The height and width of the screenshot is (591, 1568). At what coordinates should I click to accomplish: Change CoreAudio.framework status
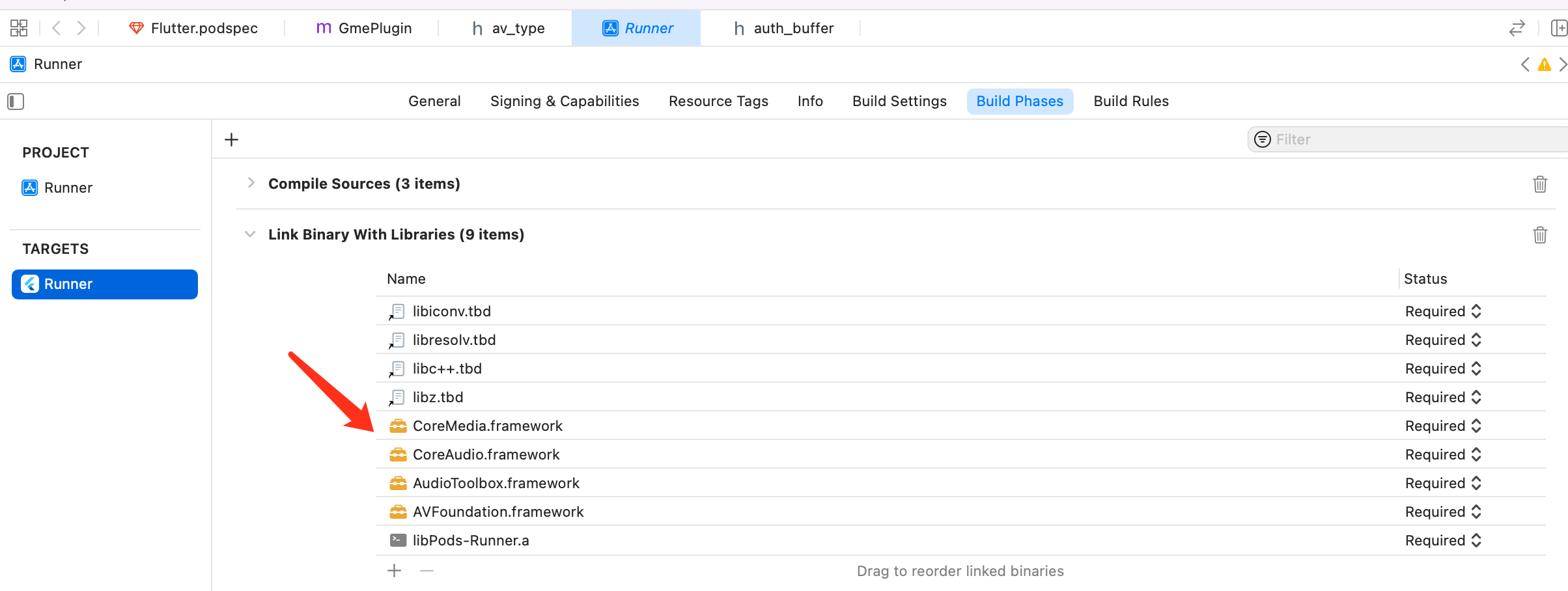tap(1443, 454)
